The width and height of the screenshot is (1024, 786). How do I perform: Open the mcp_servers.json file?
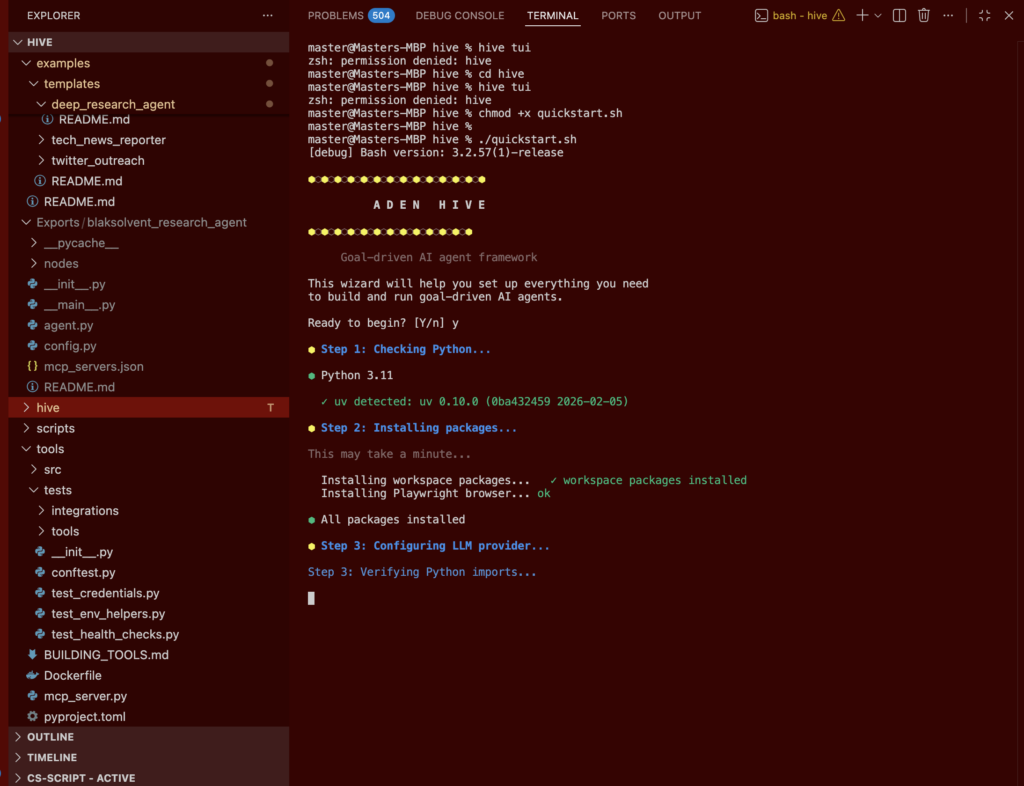coord(93,366)
